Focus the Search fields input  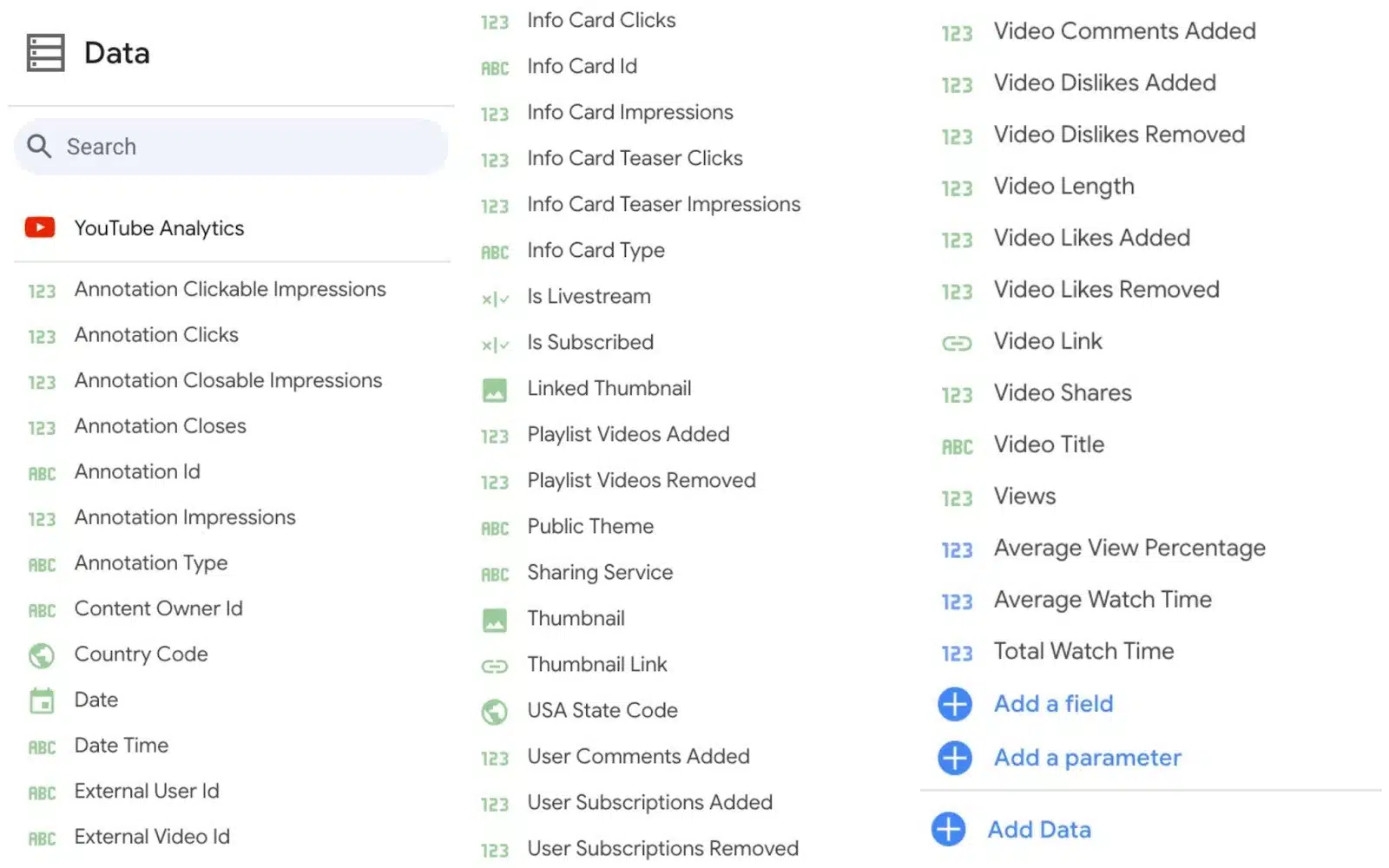coord(231,147)
